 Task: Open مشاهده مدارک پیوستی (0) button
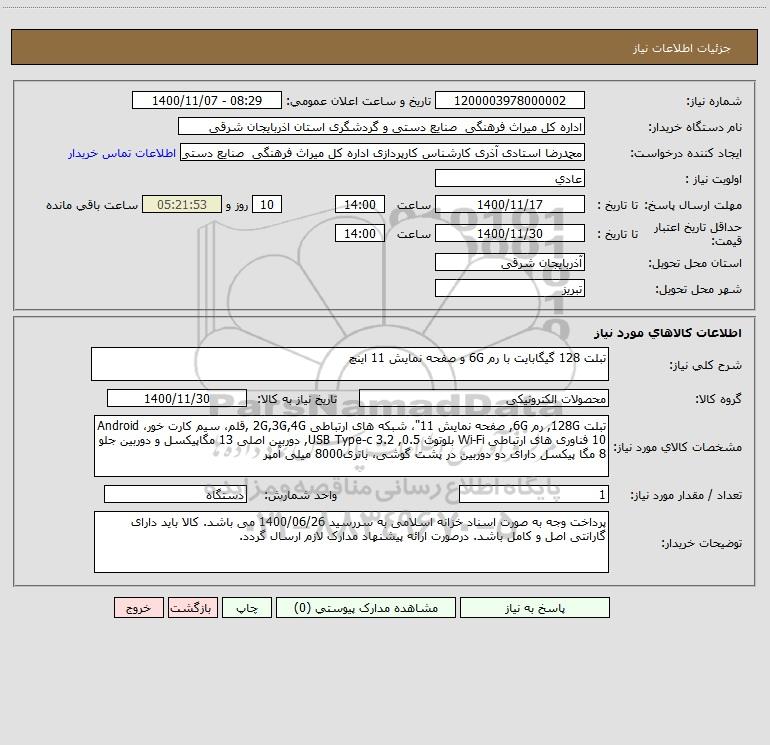pos(366,608)
